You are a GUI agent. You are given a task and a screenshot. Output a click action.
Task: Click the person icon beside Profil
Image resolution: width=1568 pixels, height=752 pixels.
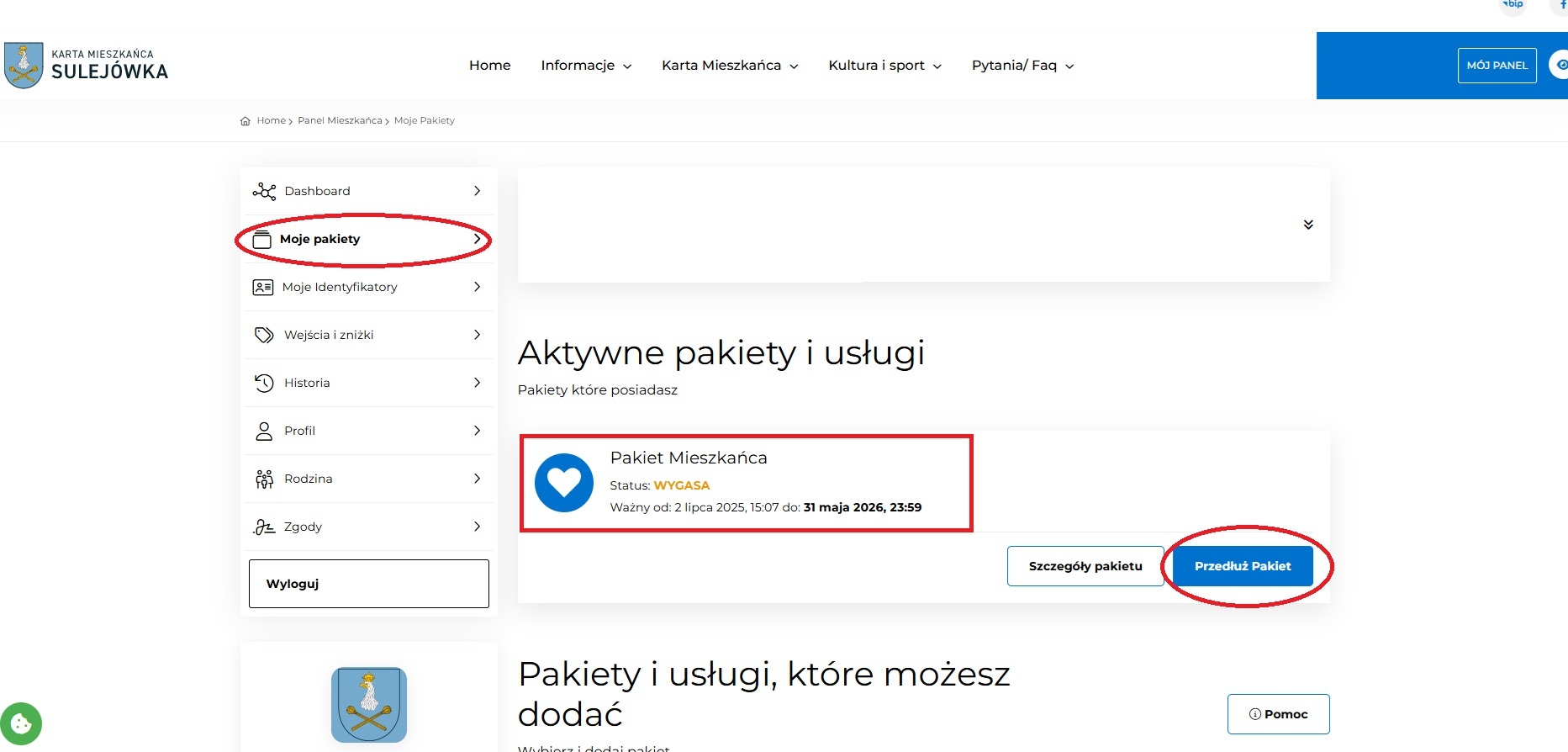coord(263,431)
